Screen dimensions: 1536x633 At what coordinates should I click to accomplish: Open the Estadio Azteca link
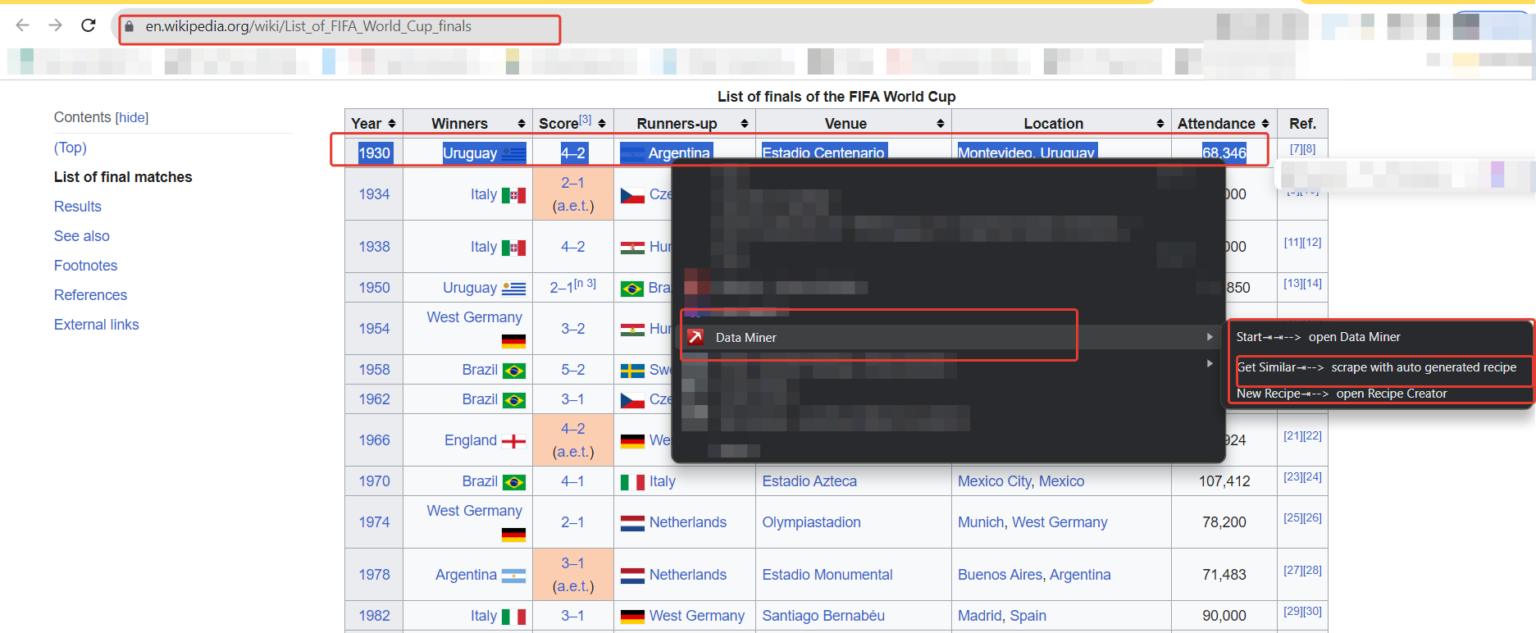[x=809, y=481]
